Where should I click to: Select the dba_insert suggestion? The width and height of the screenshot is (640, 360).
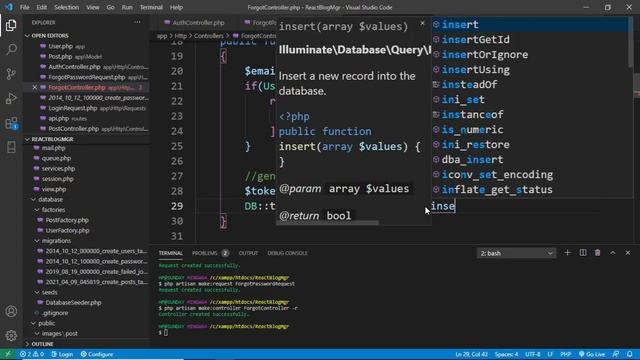pyautogui.click(x=530, y=160)
